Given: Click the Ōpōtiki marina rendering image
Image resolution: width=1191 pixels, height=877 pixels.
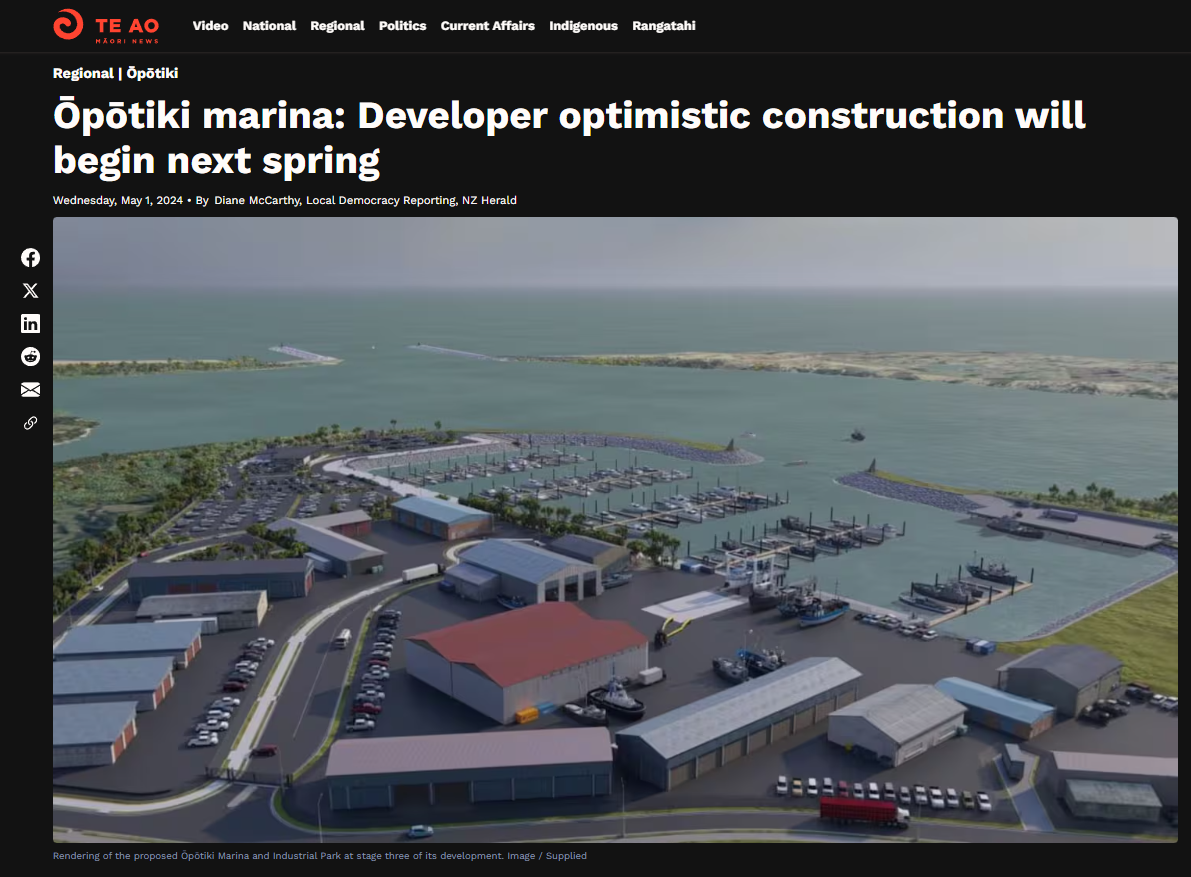Looking at the screenshot, I should click(615, 530).
